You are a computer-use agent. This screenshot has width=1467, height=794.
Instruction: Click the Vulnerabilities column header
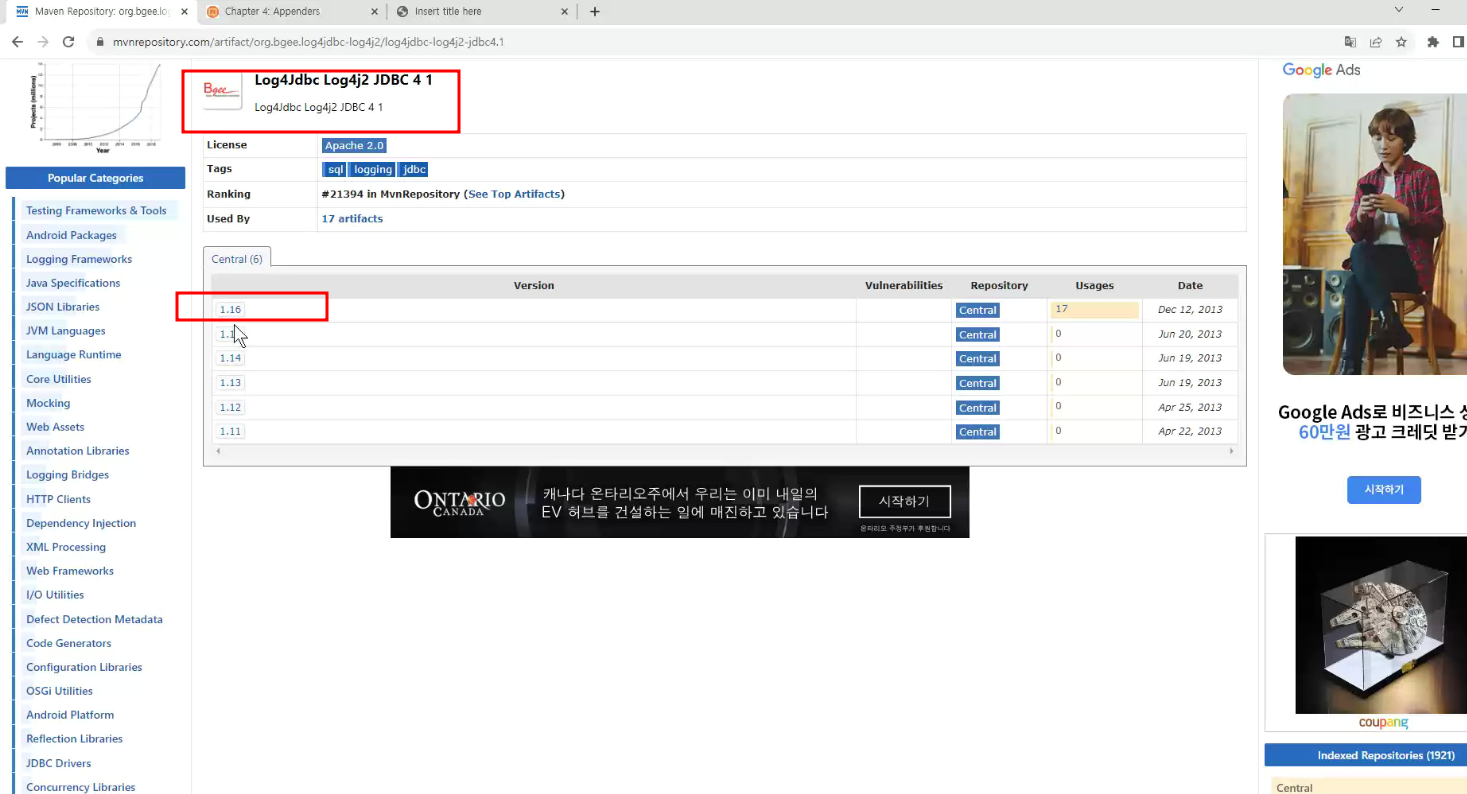click(x=904, y=285)
